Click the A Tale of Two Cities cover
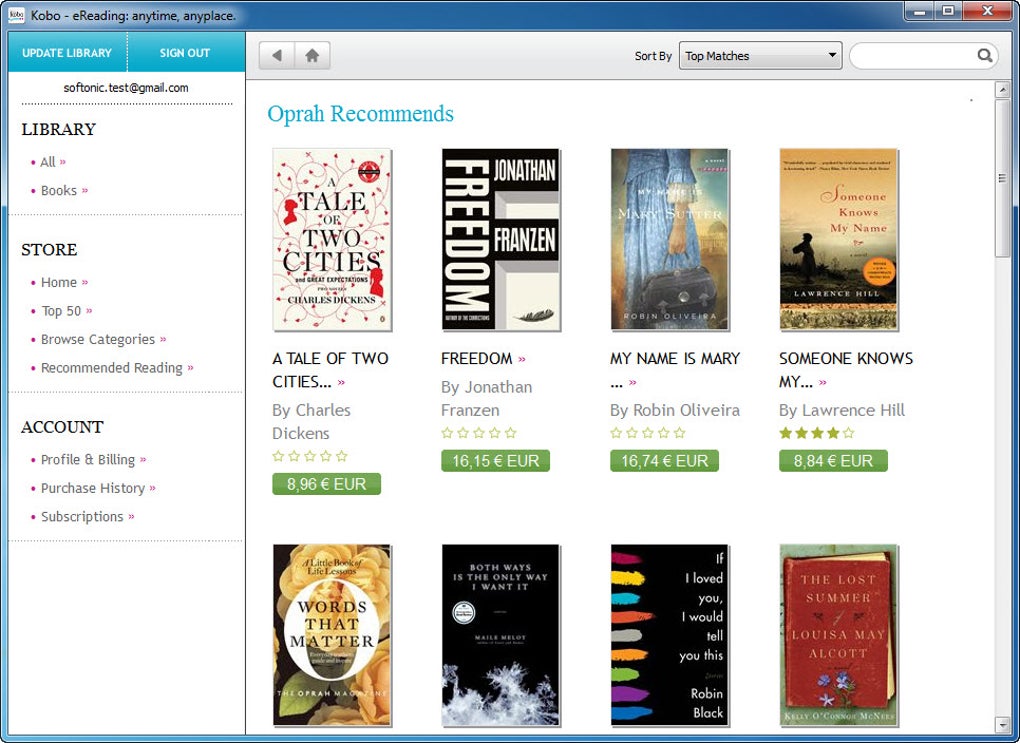 coord(332,239)
